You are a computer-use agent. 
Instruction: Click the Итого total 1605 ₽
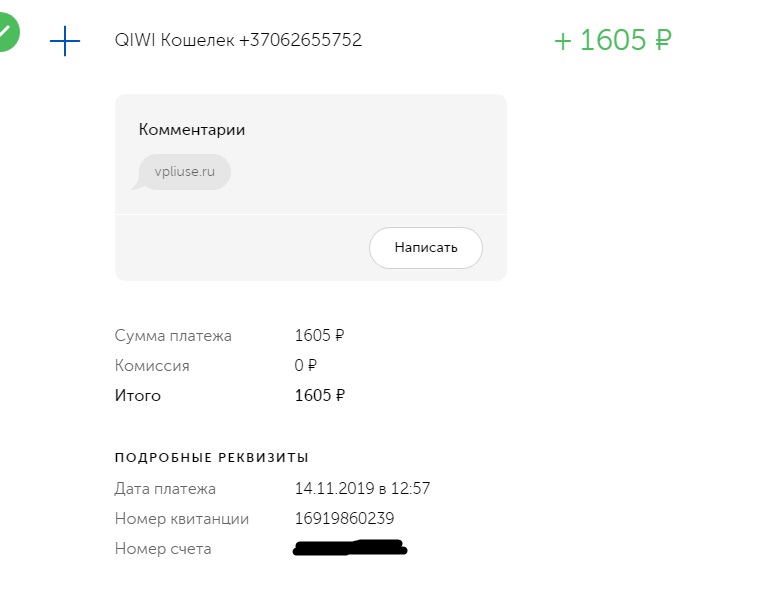pyautogui.click(x=320, y=395)
